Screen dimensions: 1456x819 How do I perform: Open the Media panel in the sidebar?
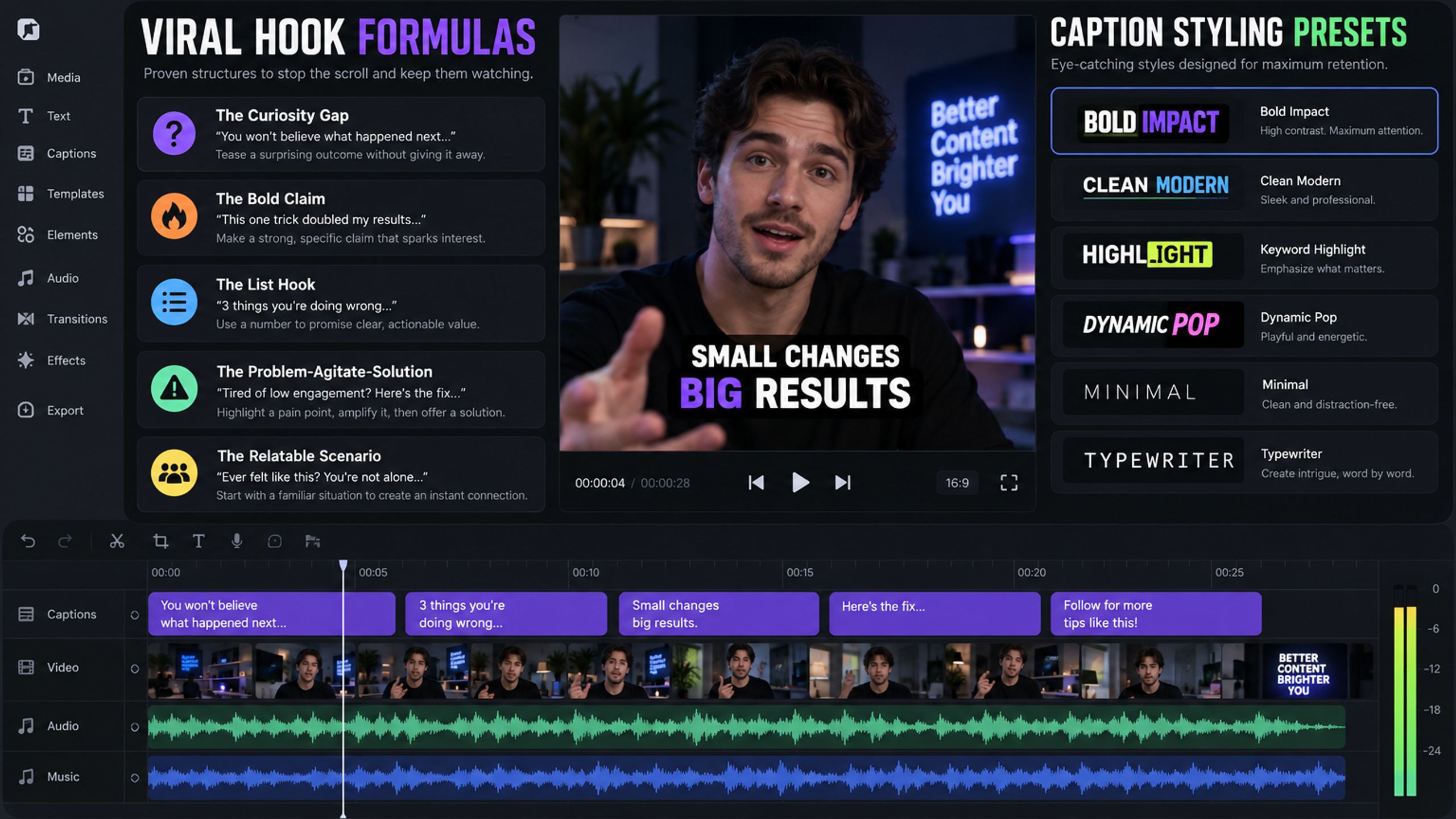(x=49, y=77)
